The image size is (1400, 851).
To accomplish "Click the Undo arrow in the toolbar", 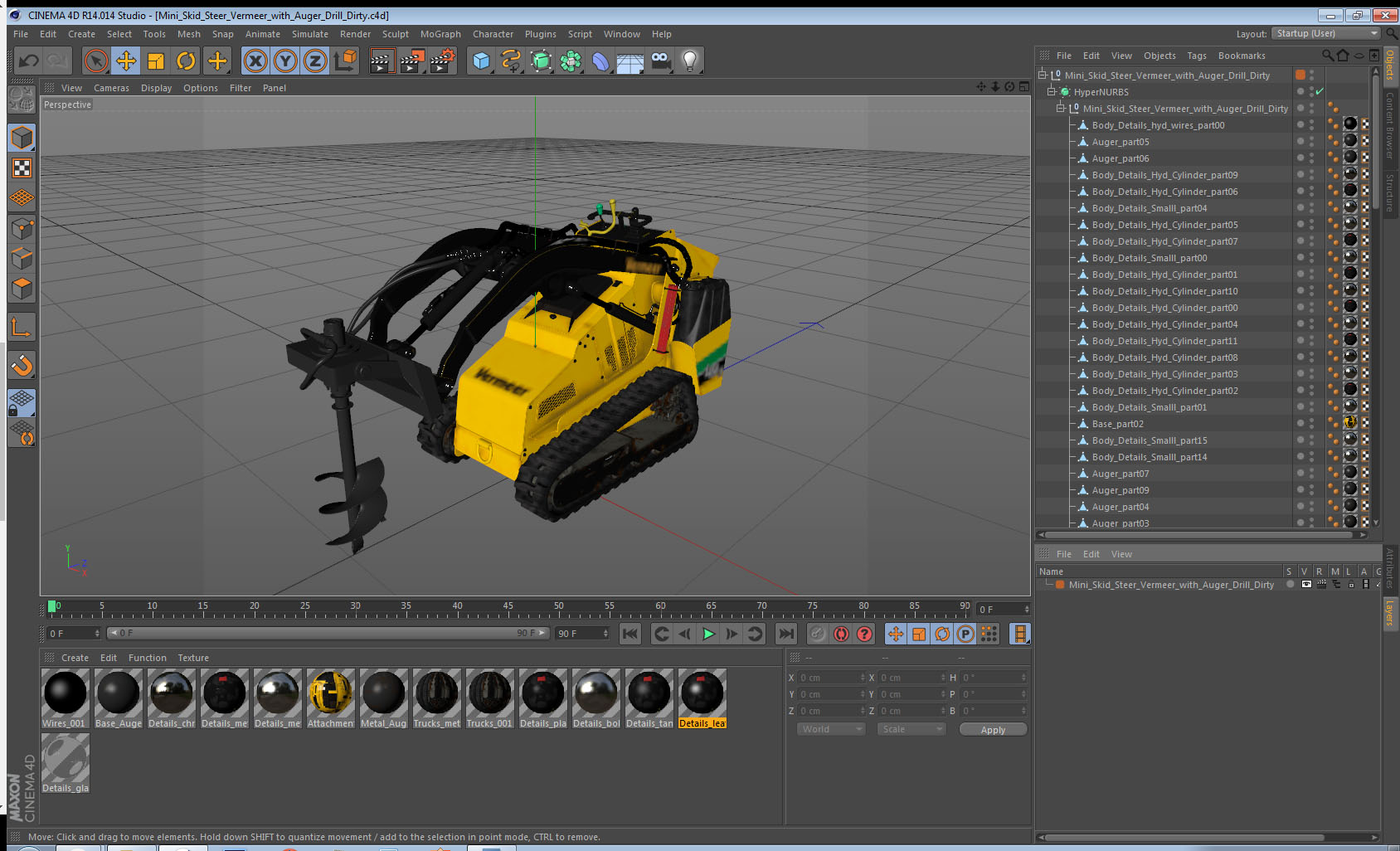I will [x=28, y=61].
